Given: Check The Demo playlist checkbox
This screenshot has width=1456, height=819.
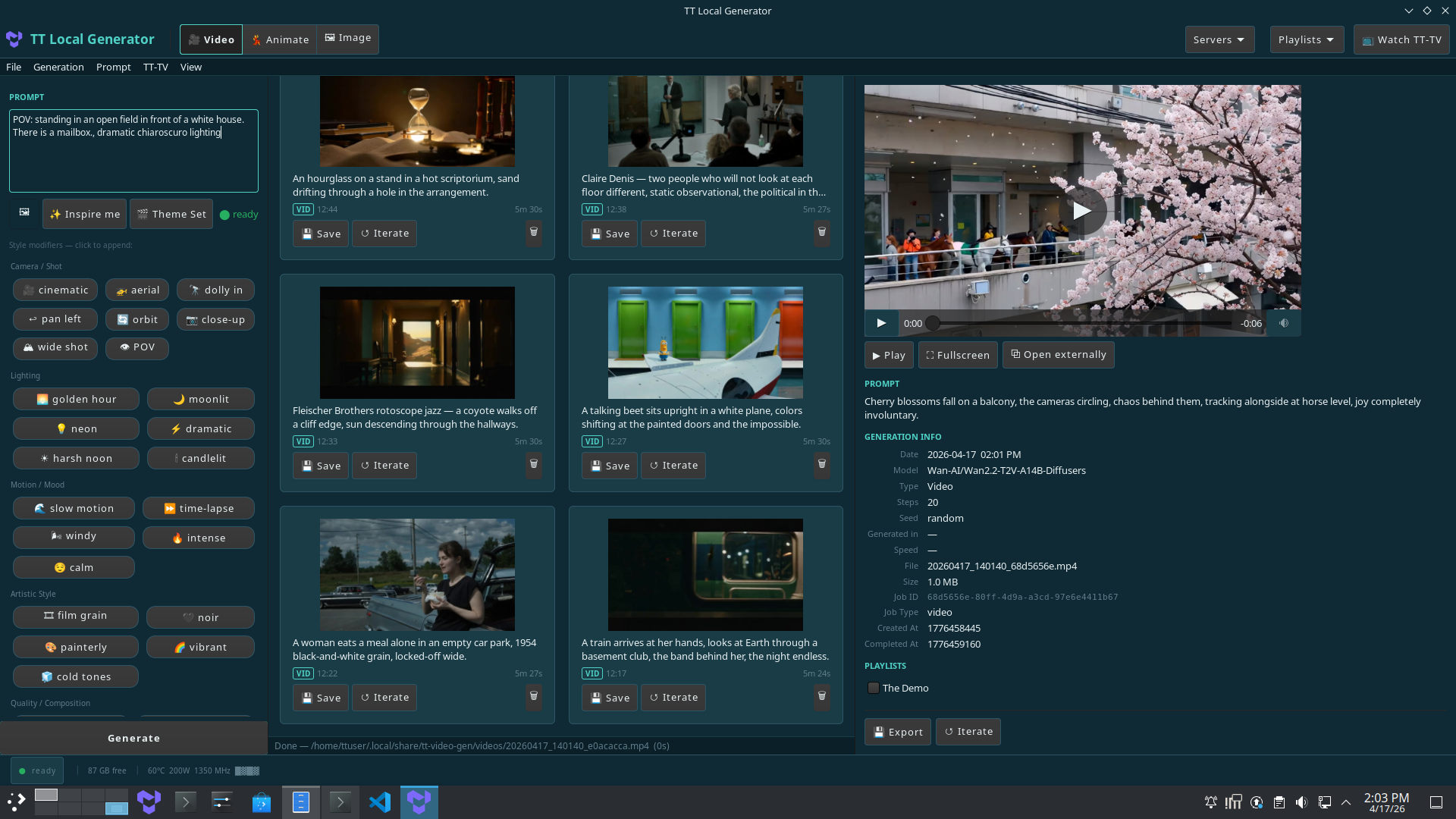Looking at the screenshot, I should pos(873,688).
